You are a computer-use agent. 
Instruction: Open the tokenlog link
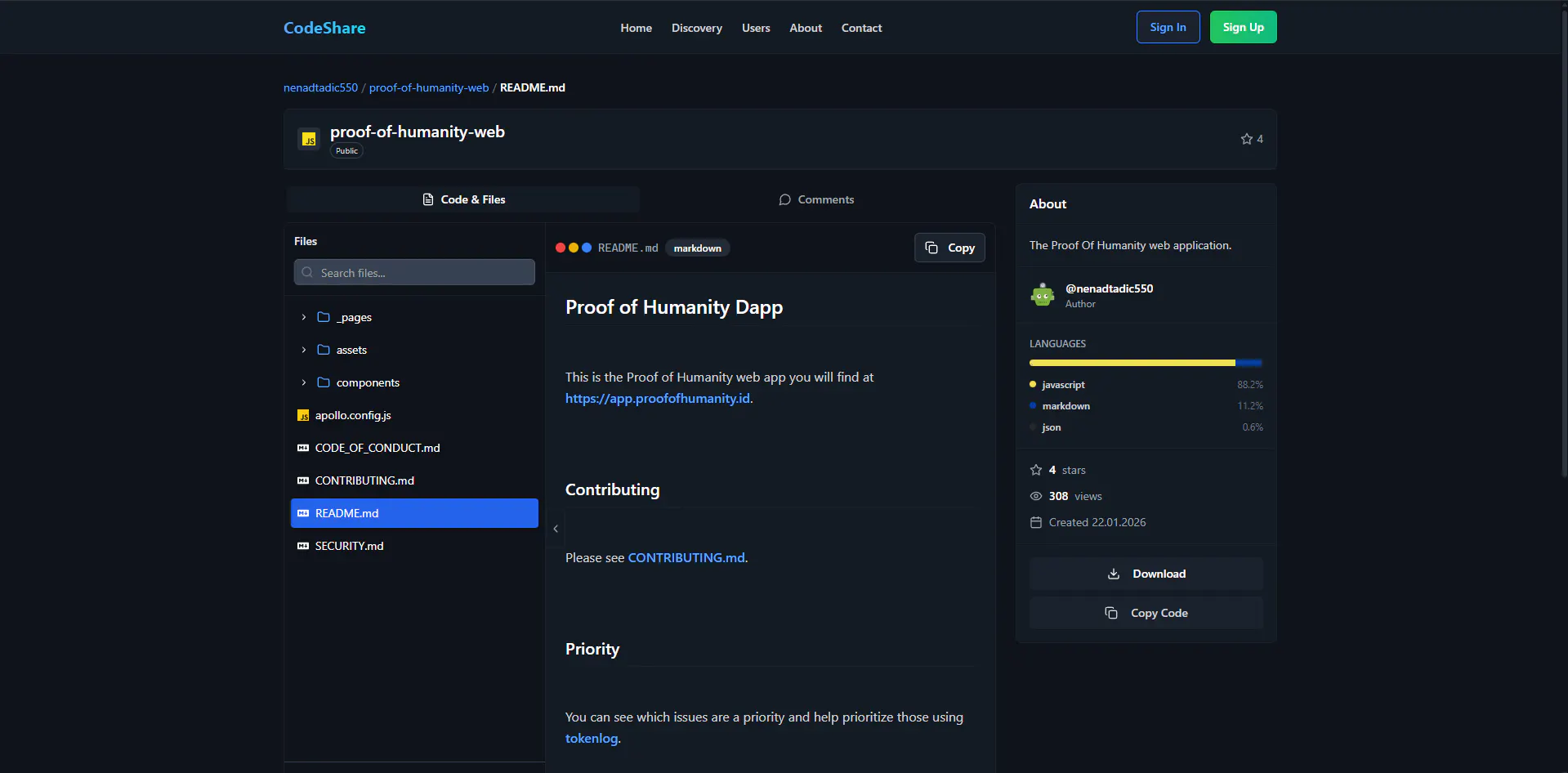pyautogui.click(x=592, y=738)
